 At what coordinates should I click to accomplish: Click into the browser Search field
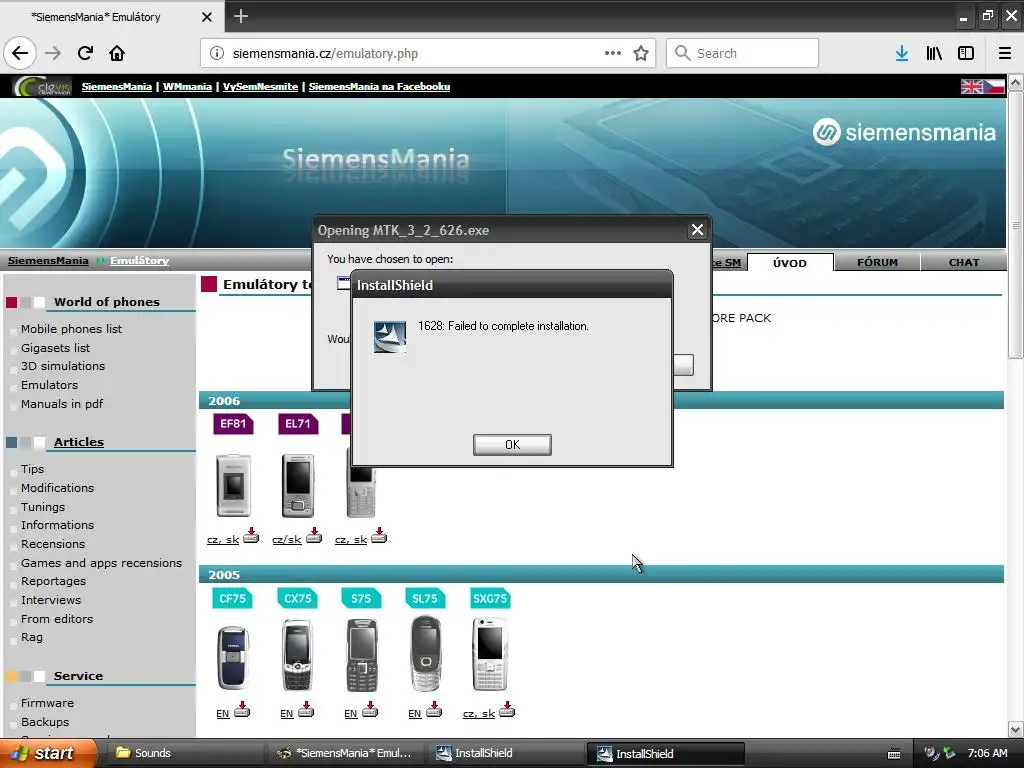coord(743,53)
